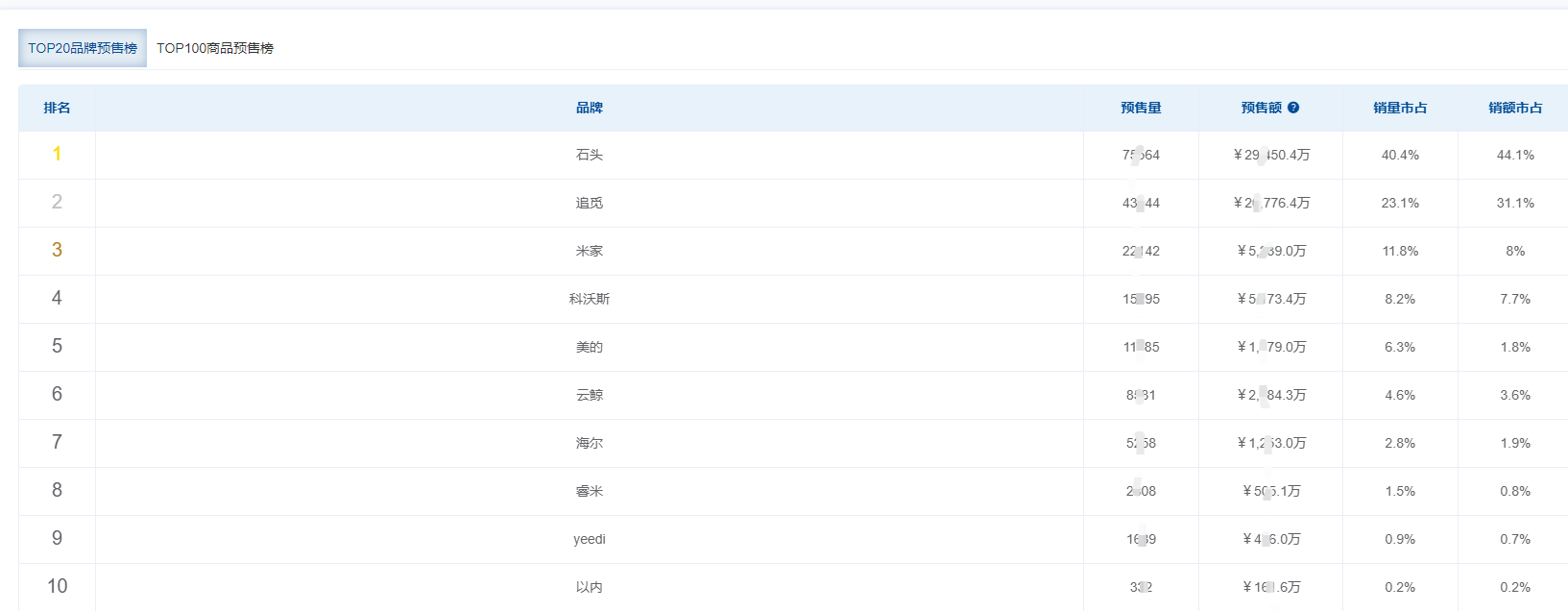Screen dimensions: 1568x611
Task: Click rank number 7 in 海尔 row
Action: (x=57, y=442)
